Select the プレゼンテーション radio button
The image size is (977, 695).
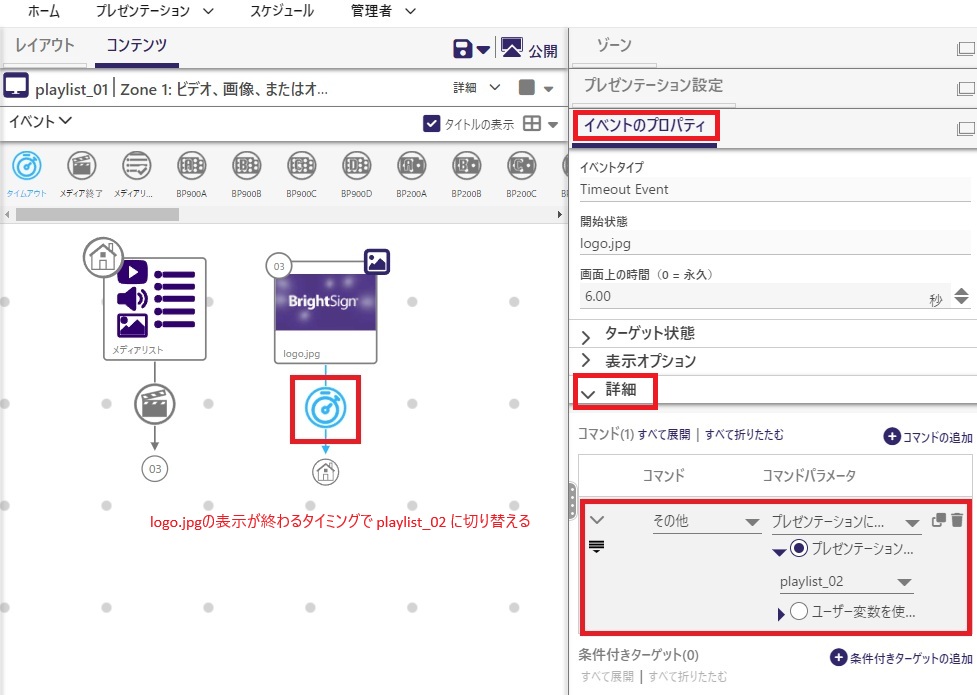point(799,549)
